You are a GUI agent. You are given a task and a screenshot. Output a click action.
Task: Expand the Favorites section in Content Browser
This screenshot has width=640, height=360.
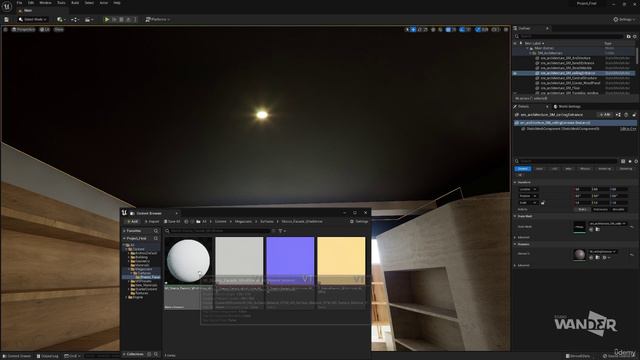pos(124,231)
